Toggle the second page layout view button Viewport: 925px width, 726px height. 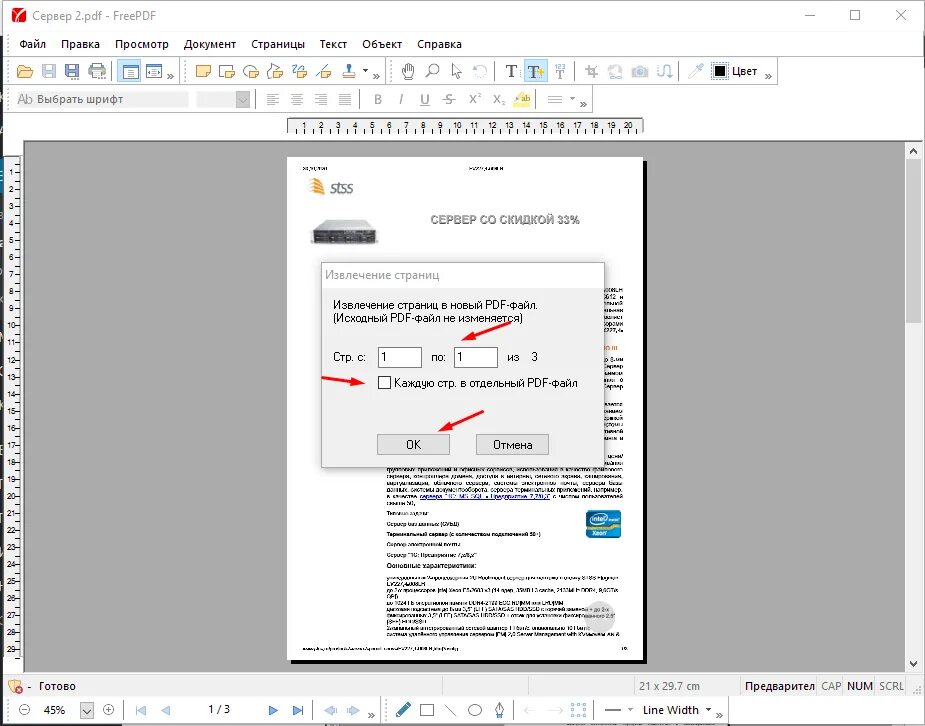coord(154,71)
